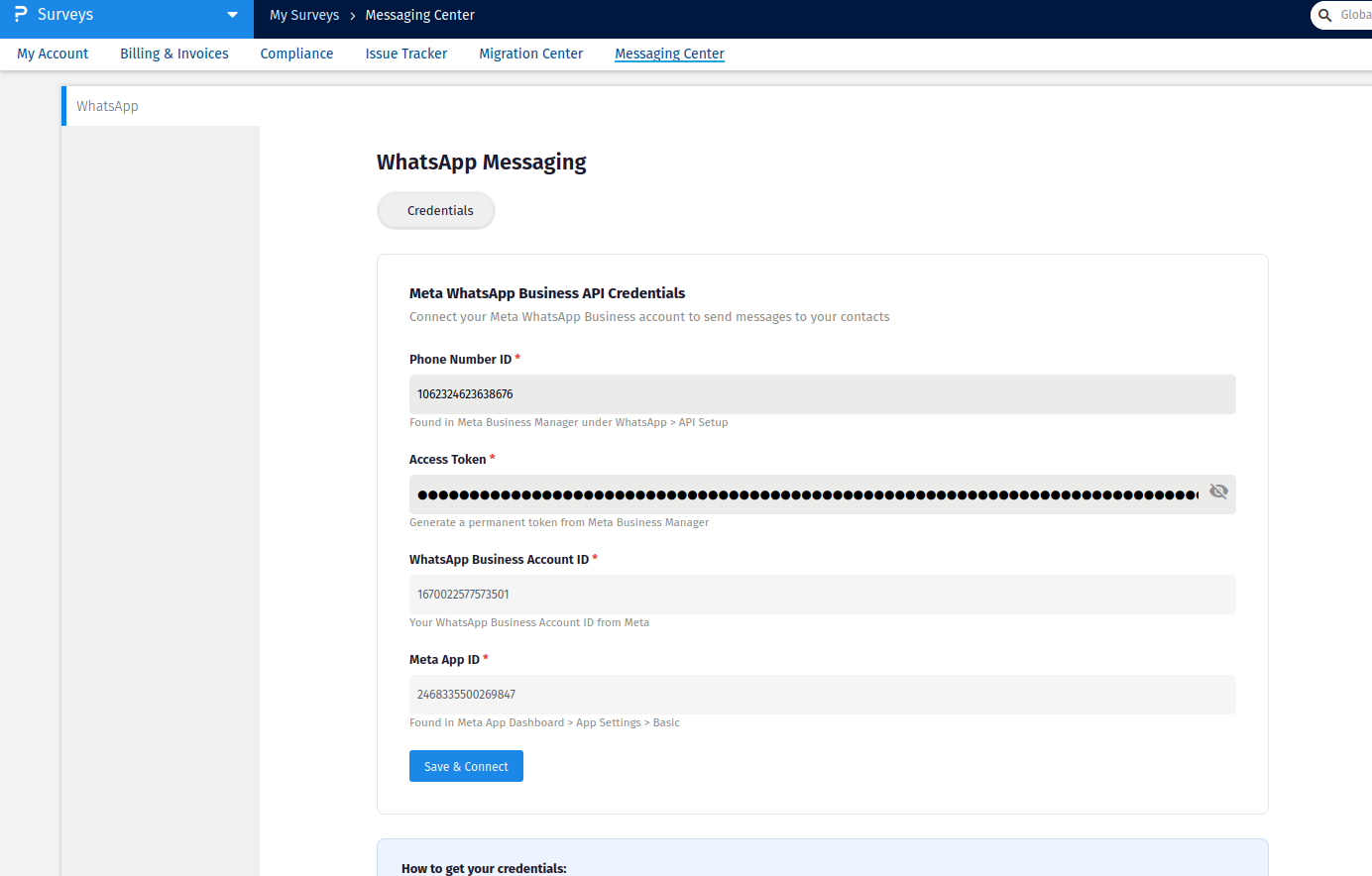Open the My Account tab

coord(53,54)
